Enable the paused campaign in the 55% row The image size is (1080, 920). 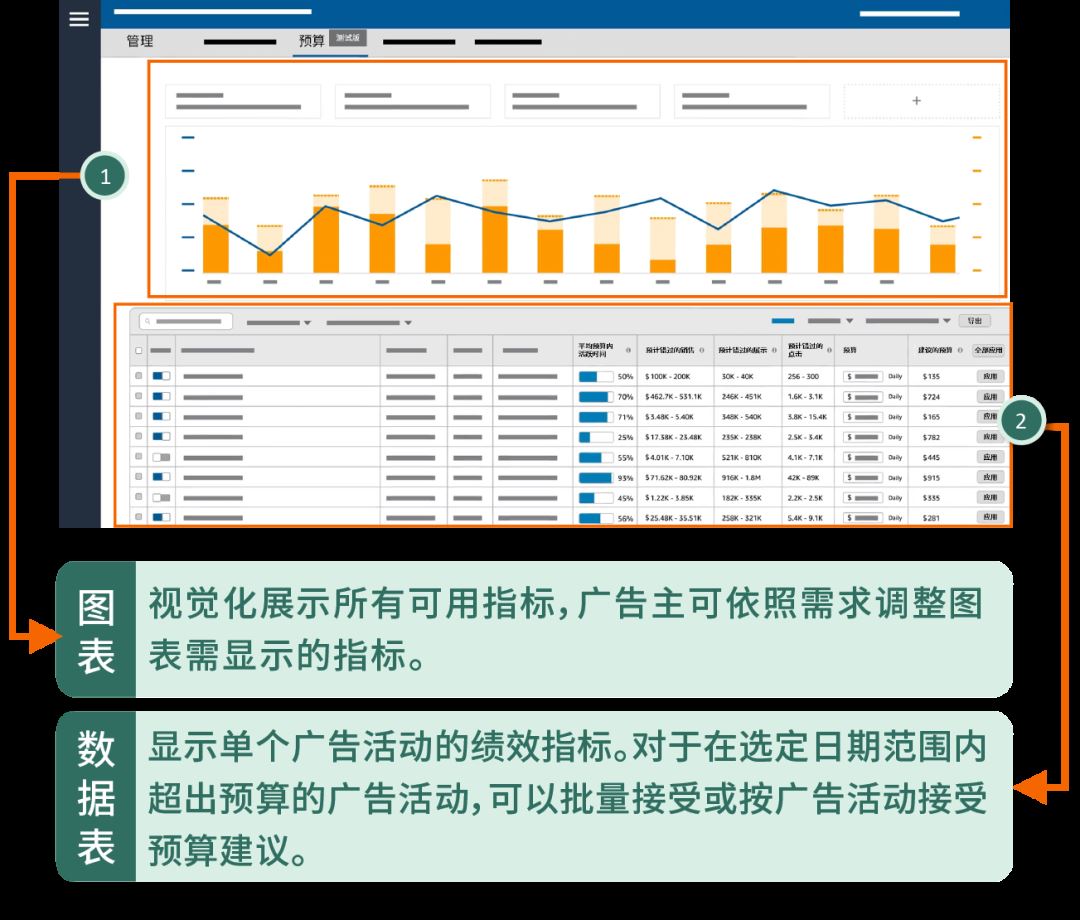pyautogui.click(x=161, y=457)
